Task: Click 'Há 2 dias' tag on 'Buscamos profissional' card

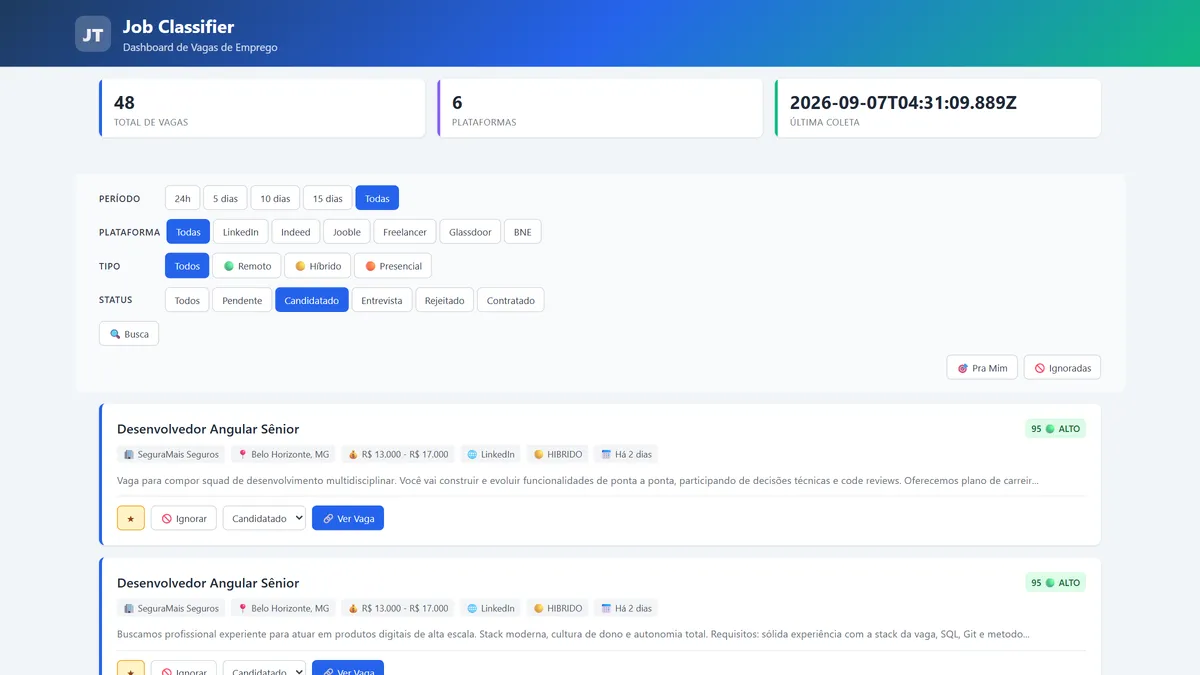Action: [626, 608]
